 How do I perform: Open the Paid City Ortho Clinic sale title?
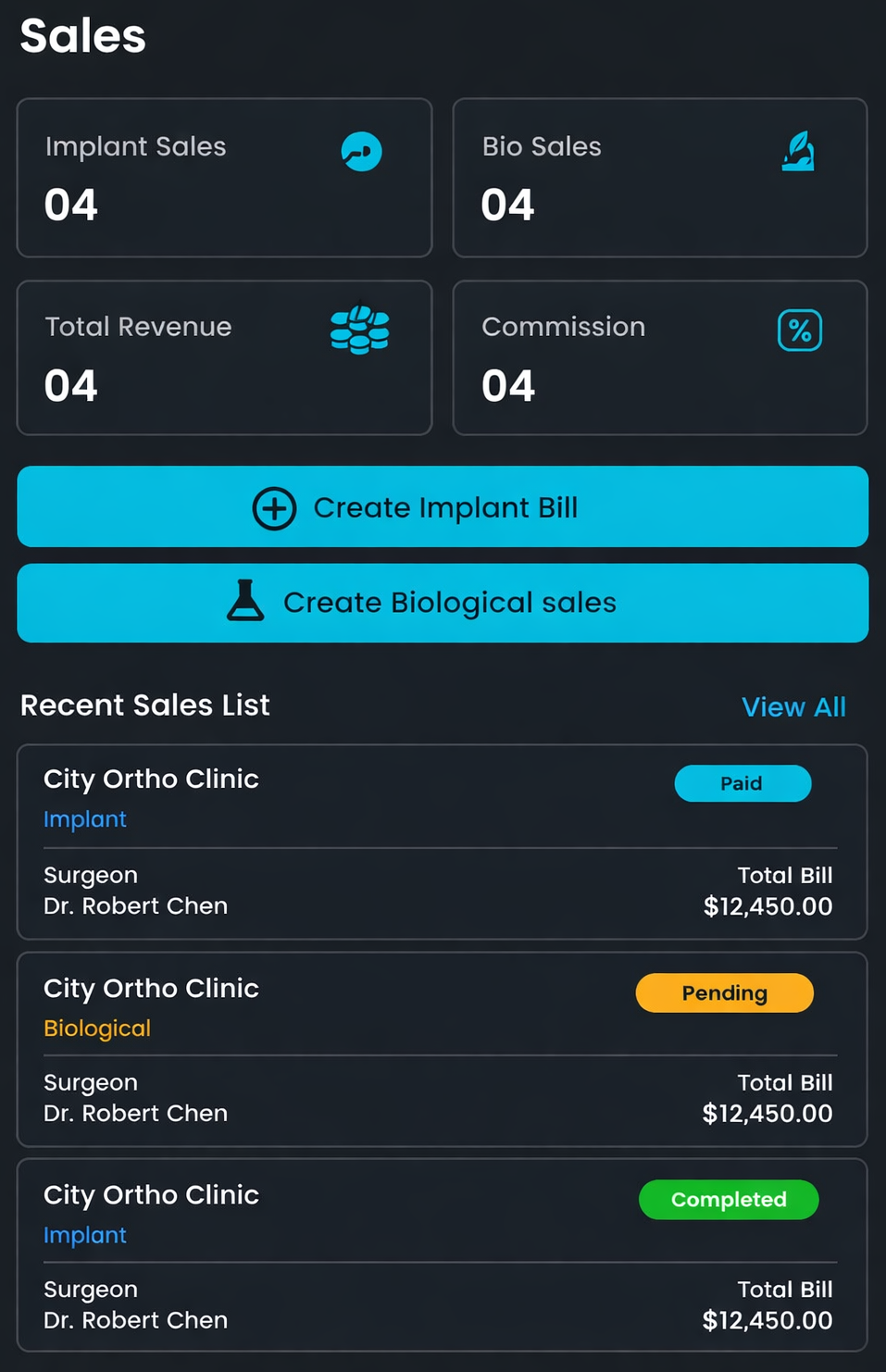click(x=151, y=780)
